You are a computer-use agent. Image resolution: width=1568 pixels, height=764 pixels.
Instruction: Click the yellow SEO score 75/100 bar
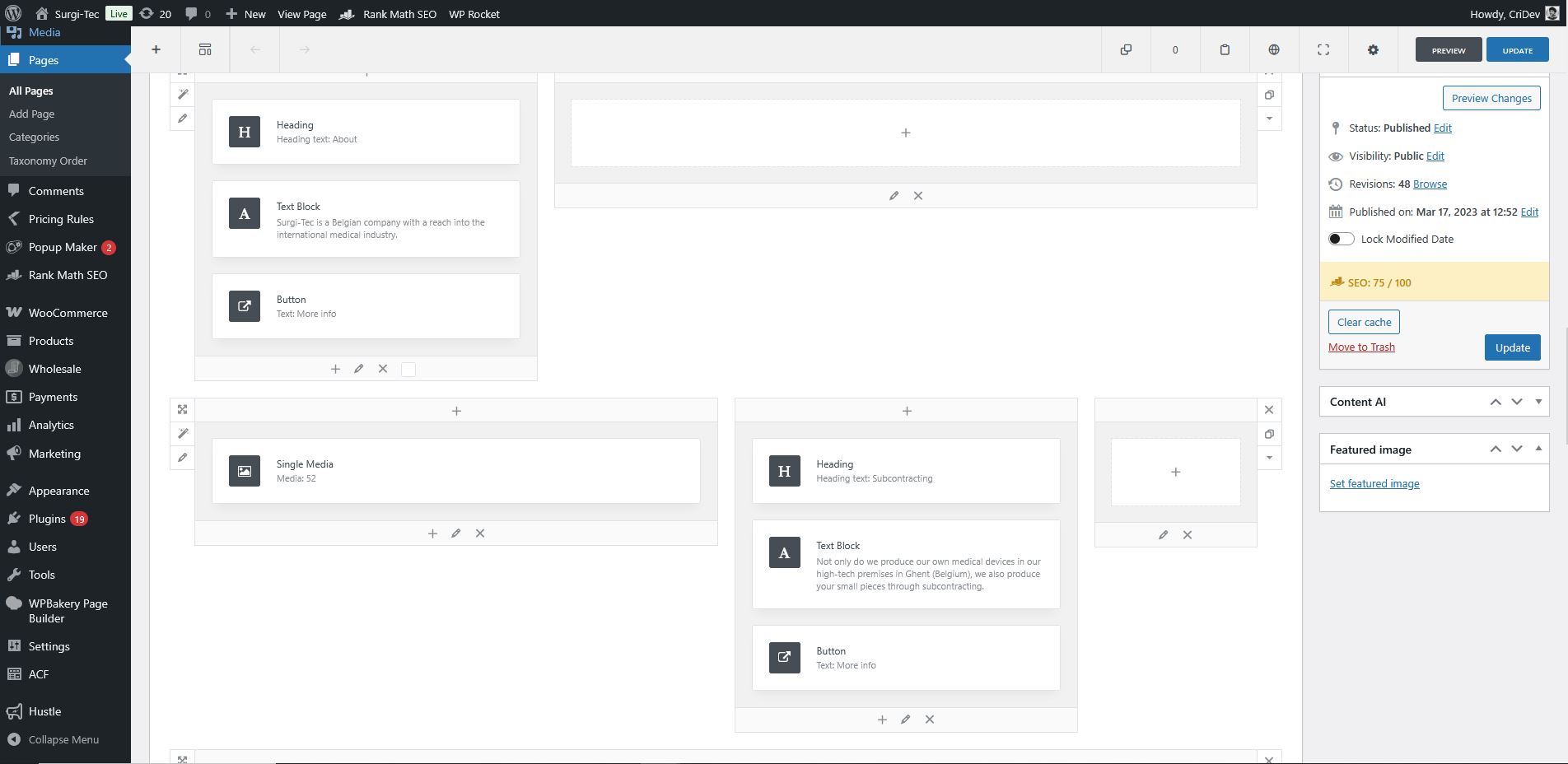[x=1434, y=282]
